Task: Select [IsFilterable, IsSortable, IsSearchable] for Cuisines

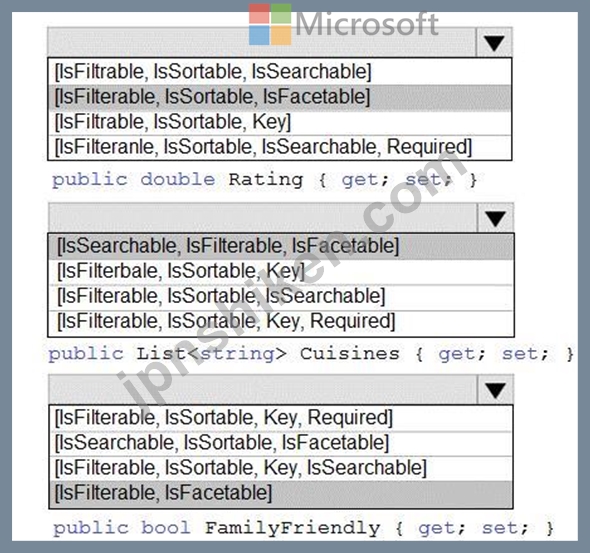Action: (281, 297)
